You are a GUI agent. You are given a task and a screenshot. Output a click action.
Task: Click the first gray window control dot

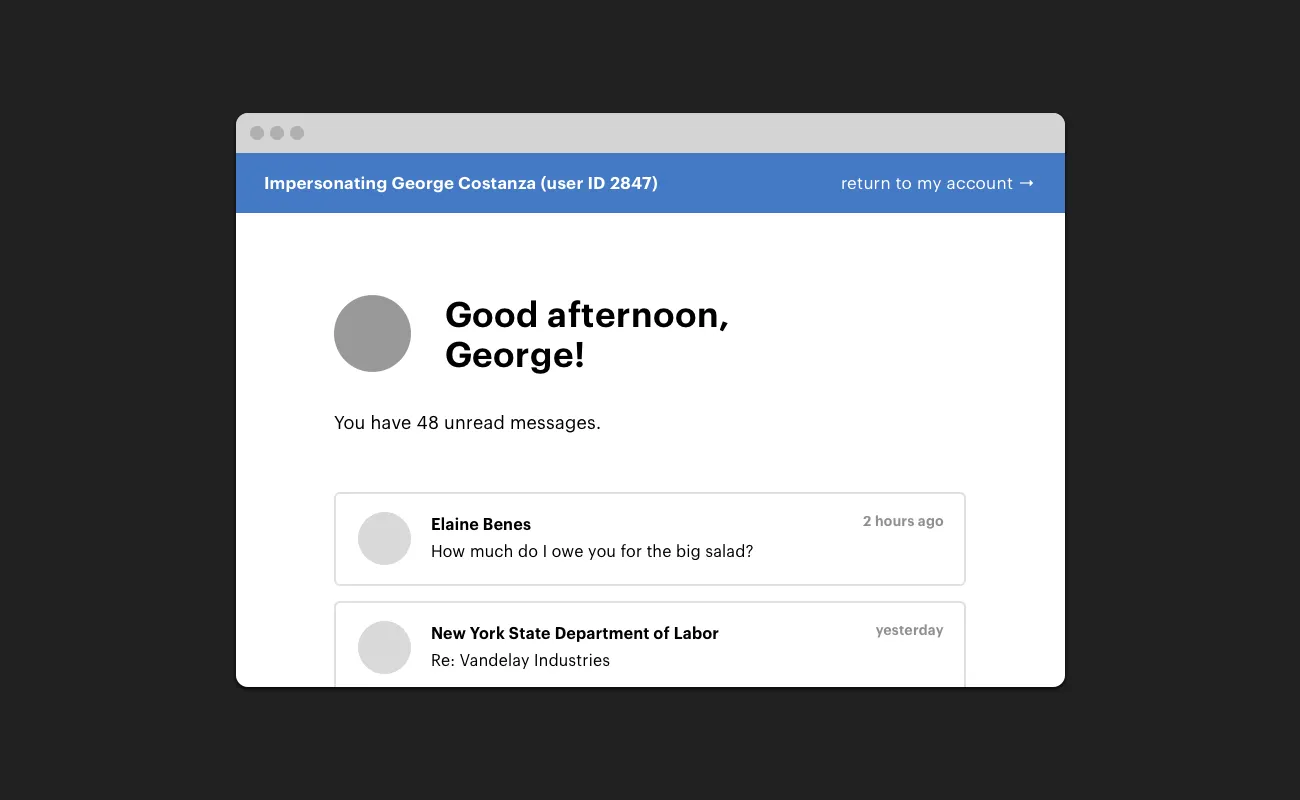(x=257, y=133)
